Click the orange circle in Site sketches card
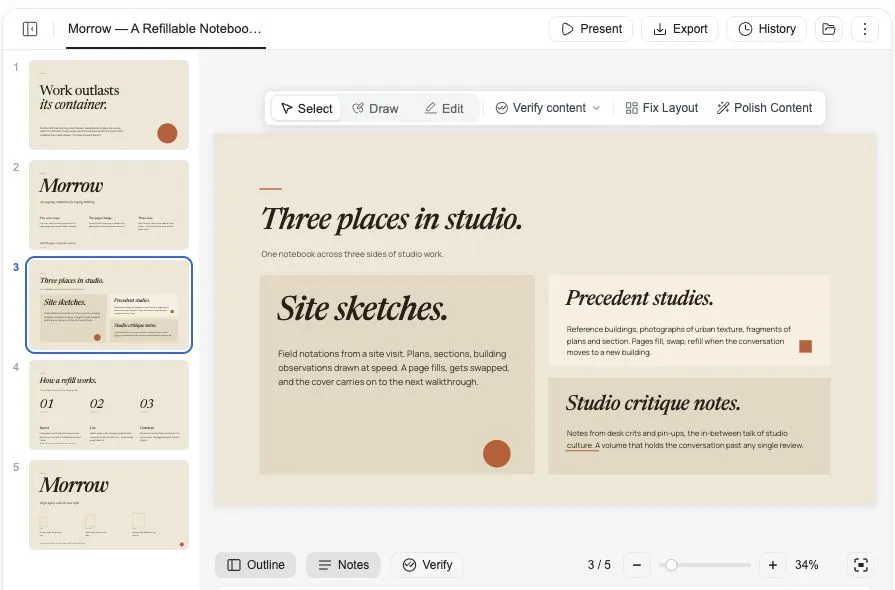 point(497,454)
